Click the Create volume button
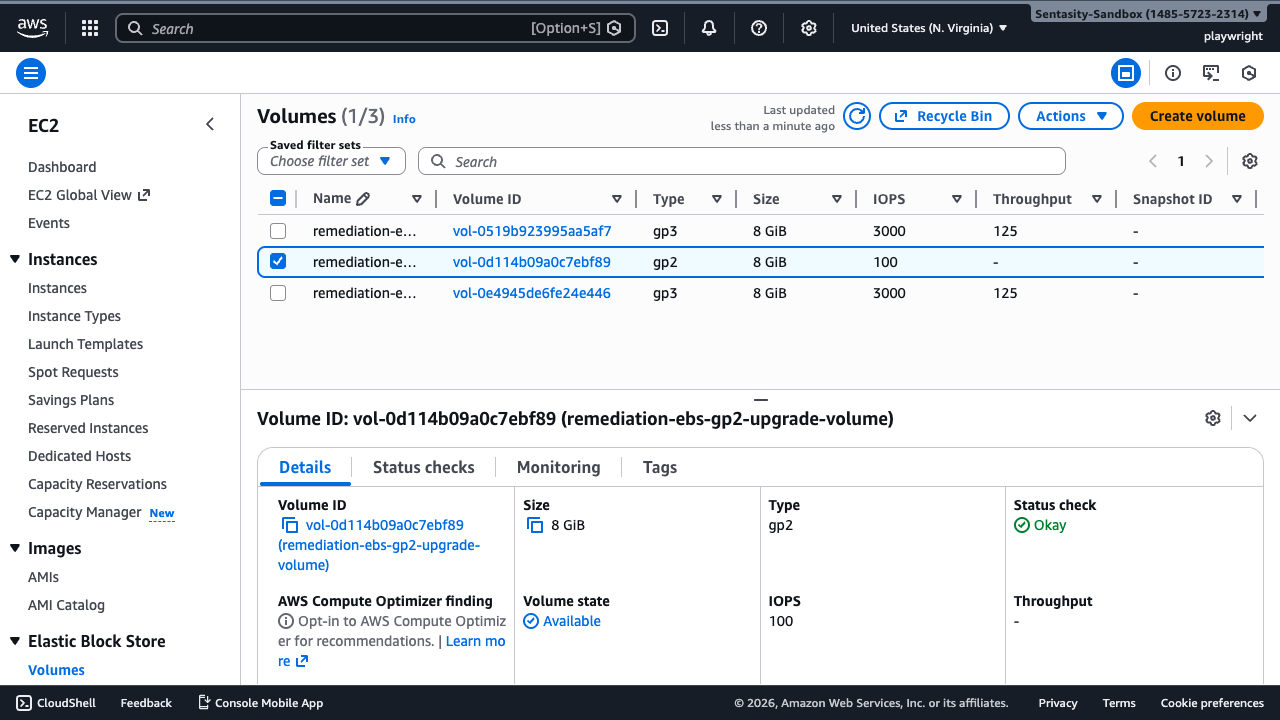 pyautogui.click(x=1197, y=116)
